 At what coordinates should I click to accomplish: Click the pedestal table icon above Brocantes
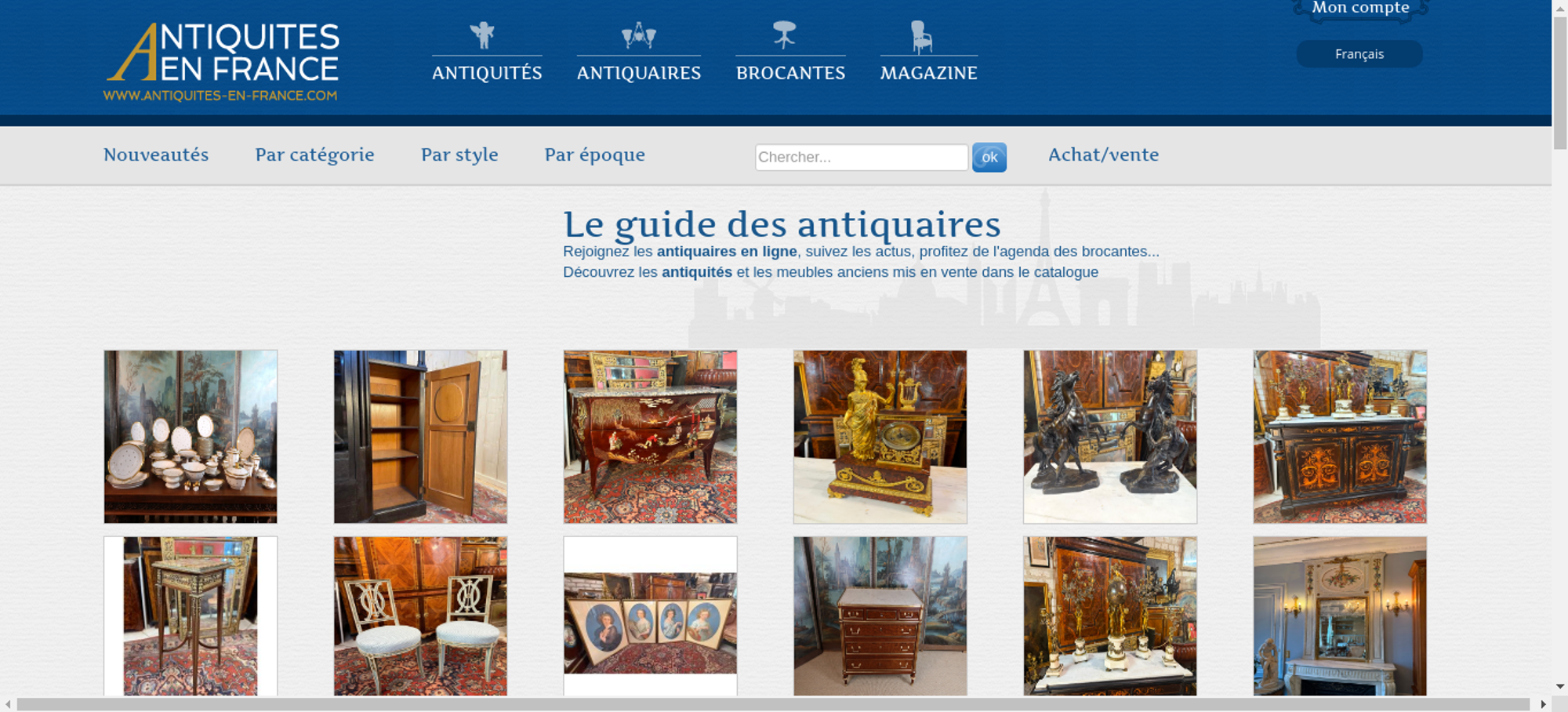click(x=784, y=35)
